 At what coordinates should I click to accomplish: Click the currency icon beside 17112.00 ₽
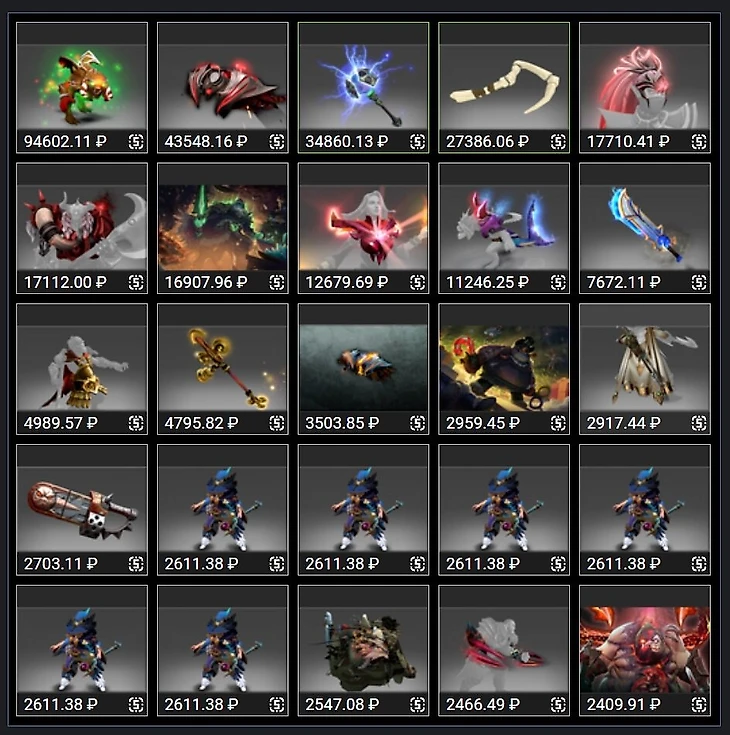click(136, 282)
